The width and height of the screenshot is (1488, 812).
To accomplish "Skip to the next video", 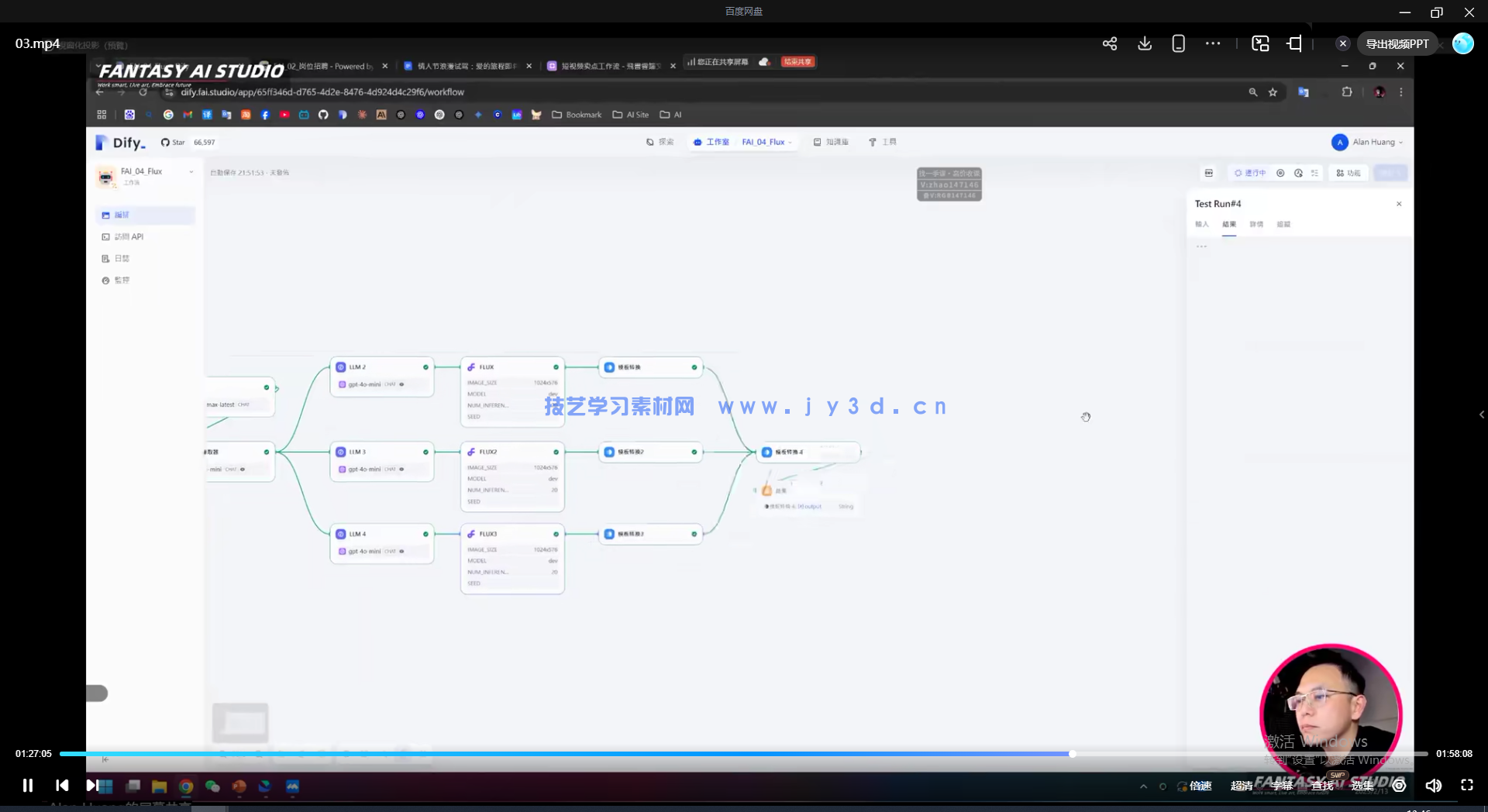I will [91, 786].
